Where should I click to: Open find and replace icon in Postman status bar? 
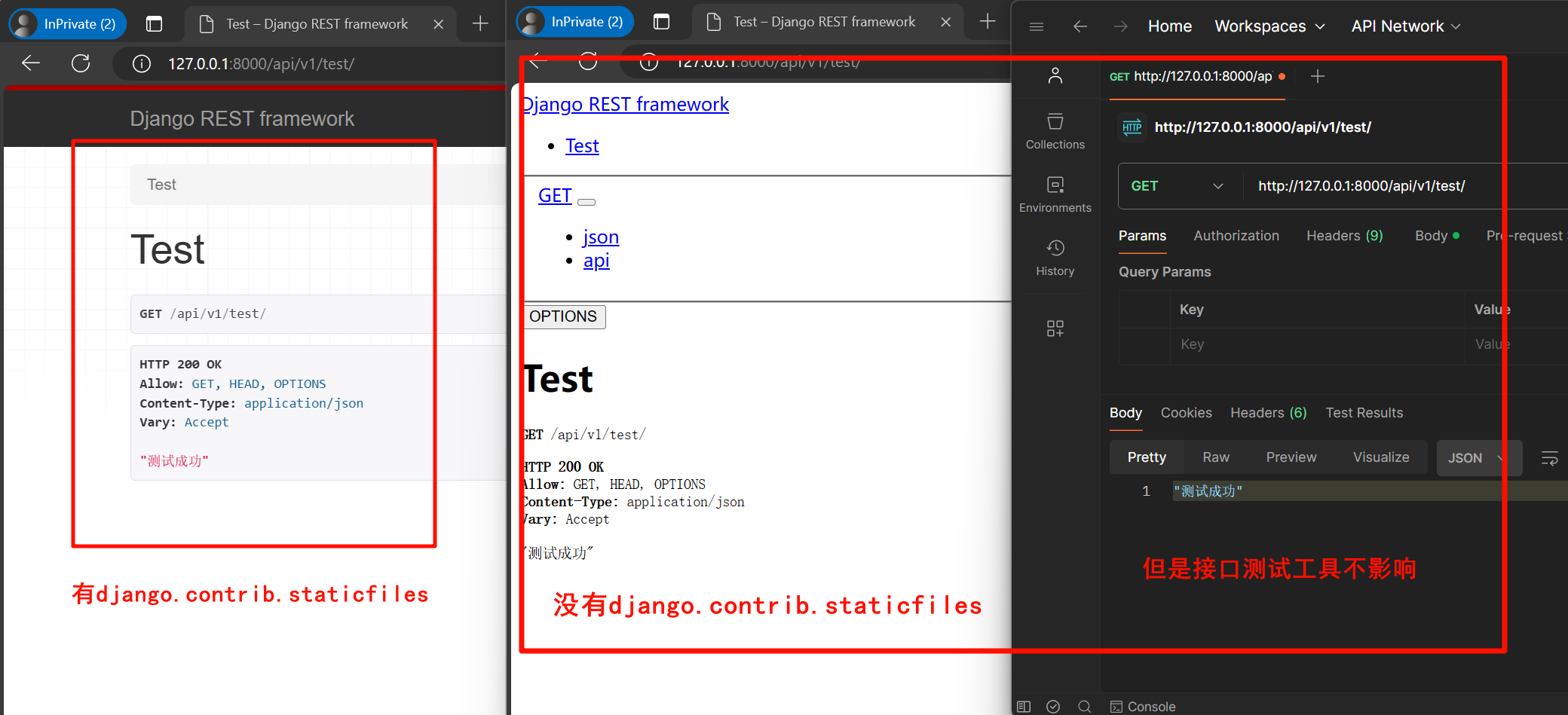[1085, 707]
